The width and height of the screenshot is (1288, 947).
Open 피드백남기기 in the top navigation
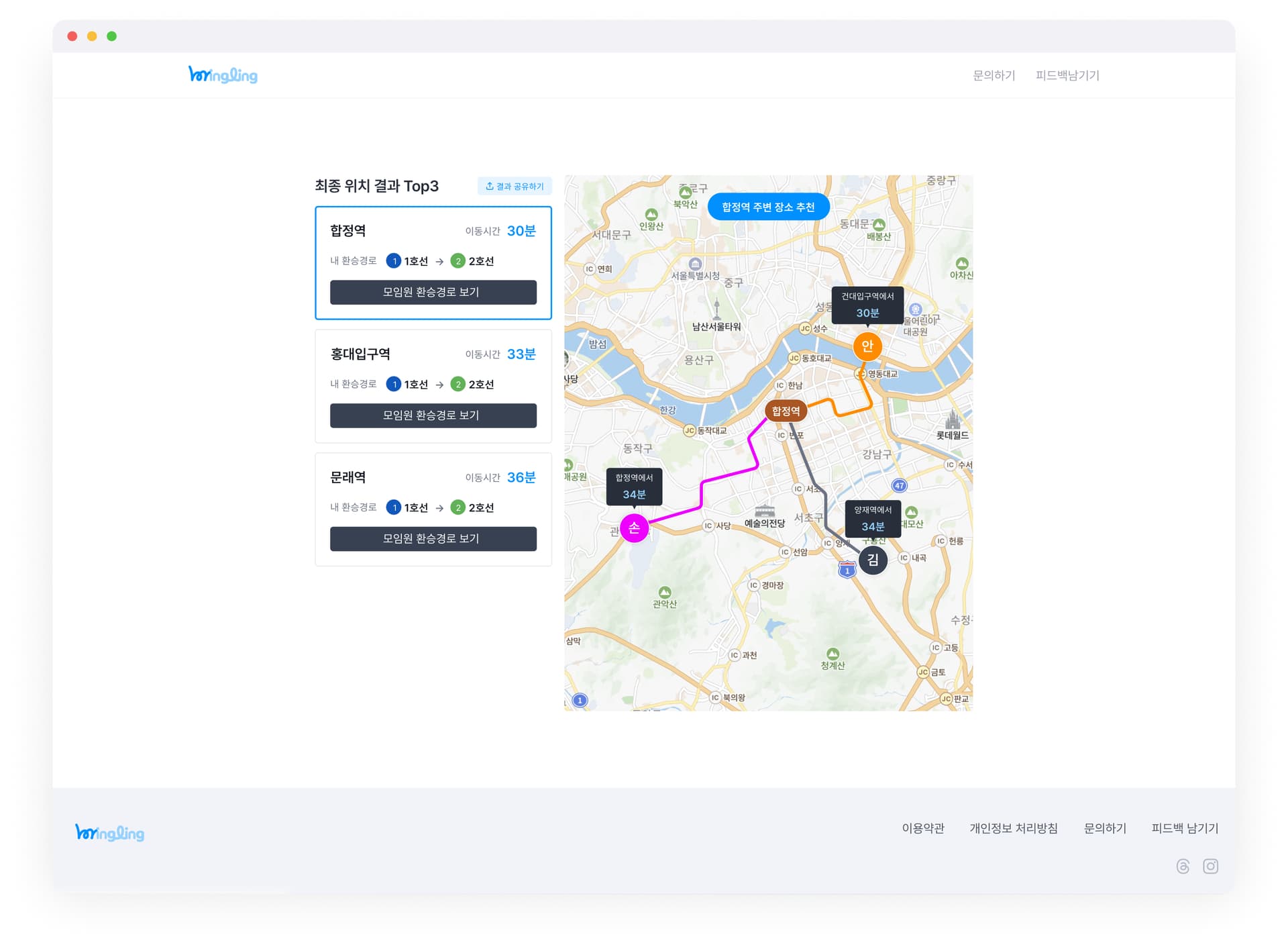click(1067, 75)
